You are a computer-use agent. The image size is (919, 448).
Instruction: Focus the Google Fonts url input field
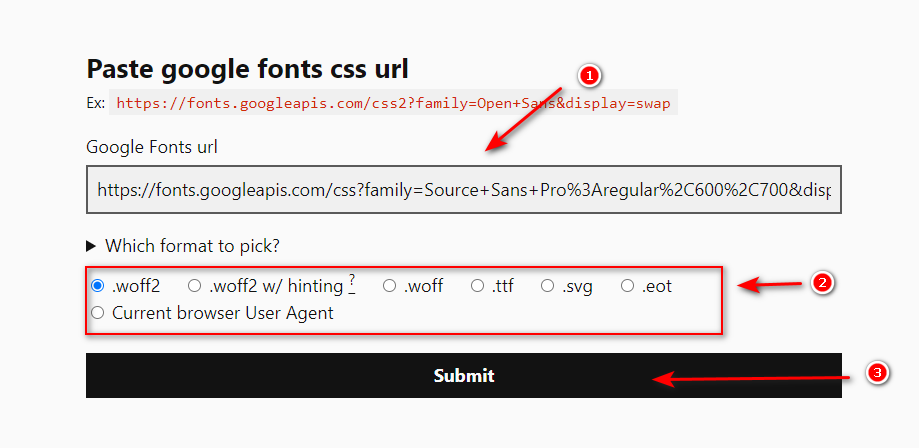pyautogui.click(x=464, y=189)
